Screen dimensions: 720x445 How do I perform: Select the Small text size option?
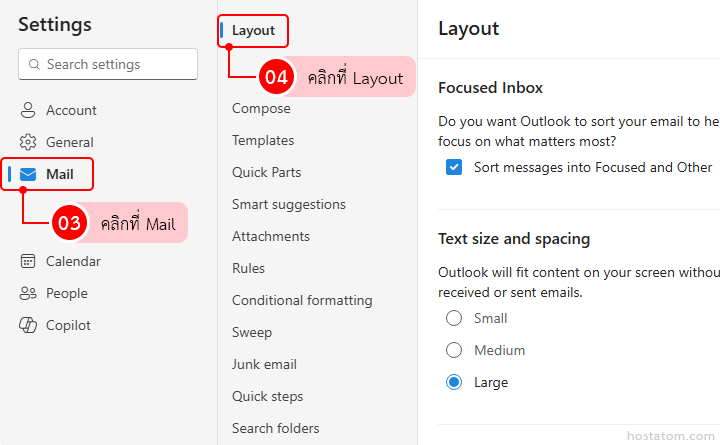454,318
